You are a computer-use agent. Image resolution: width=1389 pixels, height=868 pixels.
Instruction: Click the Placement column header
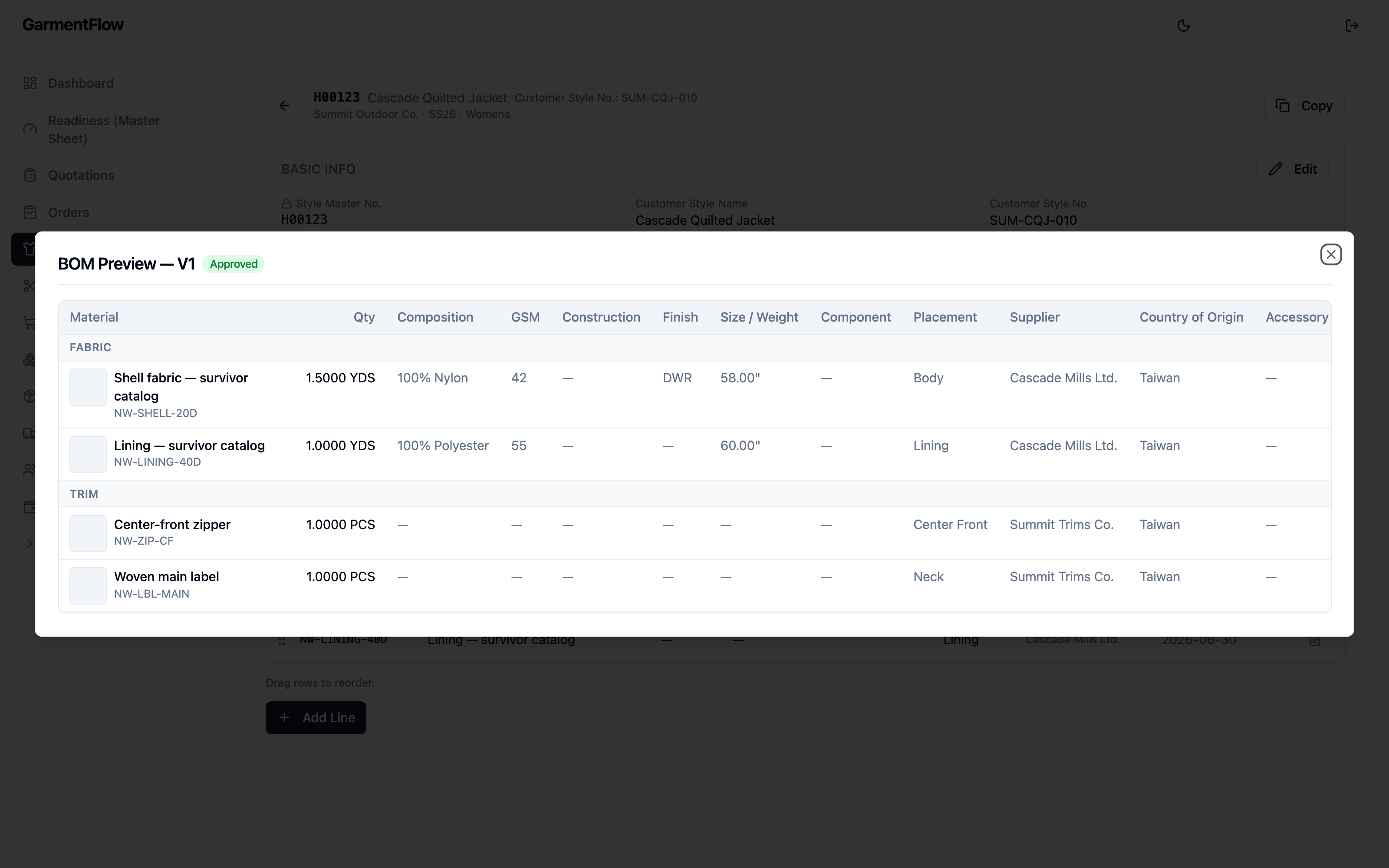[945, 317]
